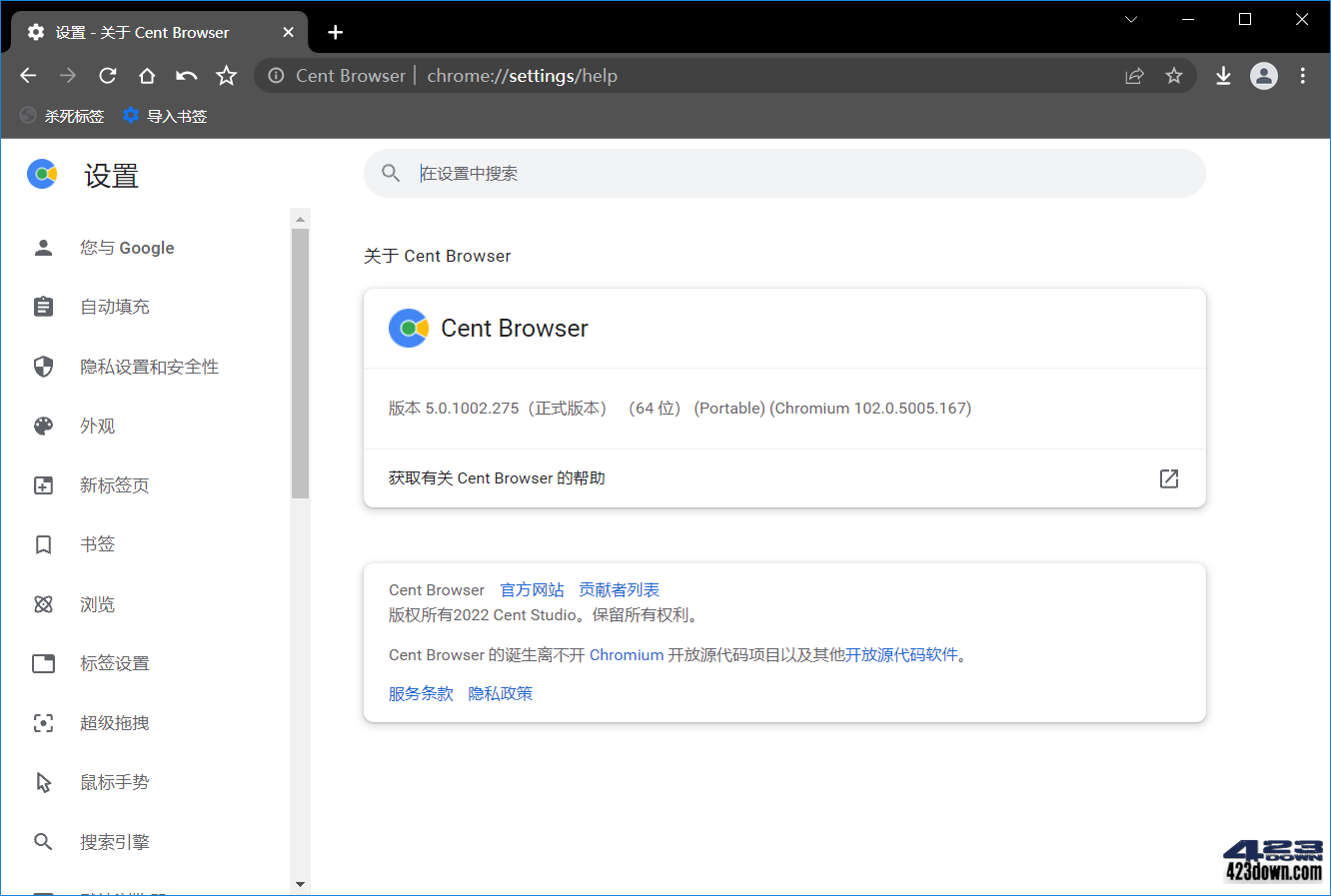This screenshot has height=896, width=1331.
Task: Open a new tab with the plus button
Action: (335, 32)
